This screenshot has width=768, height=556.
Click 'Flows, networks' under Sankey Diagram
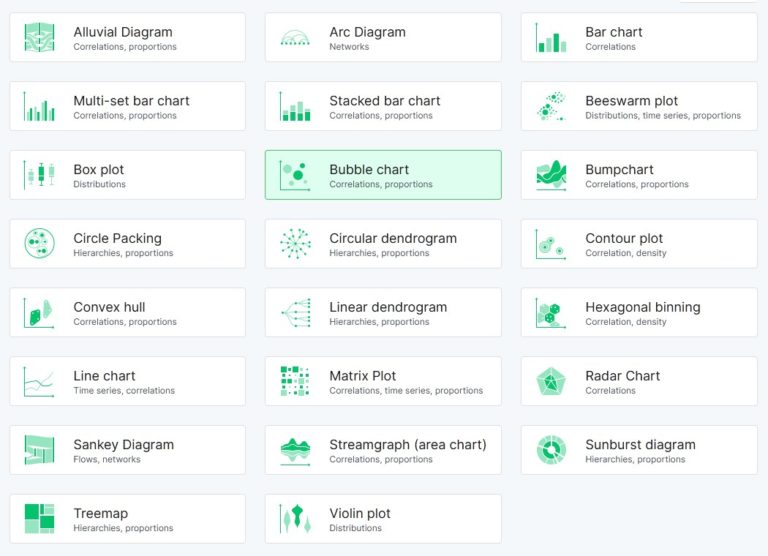[x=107, y=459]
